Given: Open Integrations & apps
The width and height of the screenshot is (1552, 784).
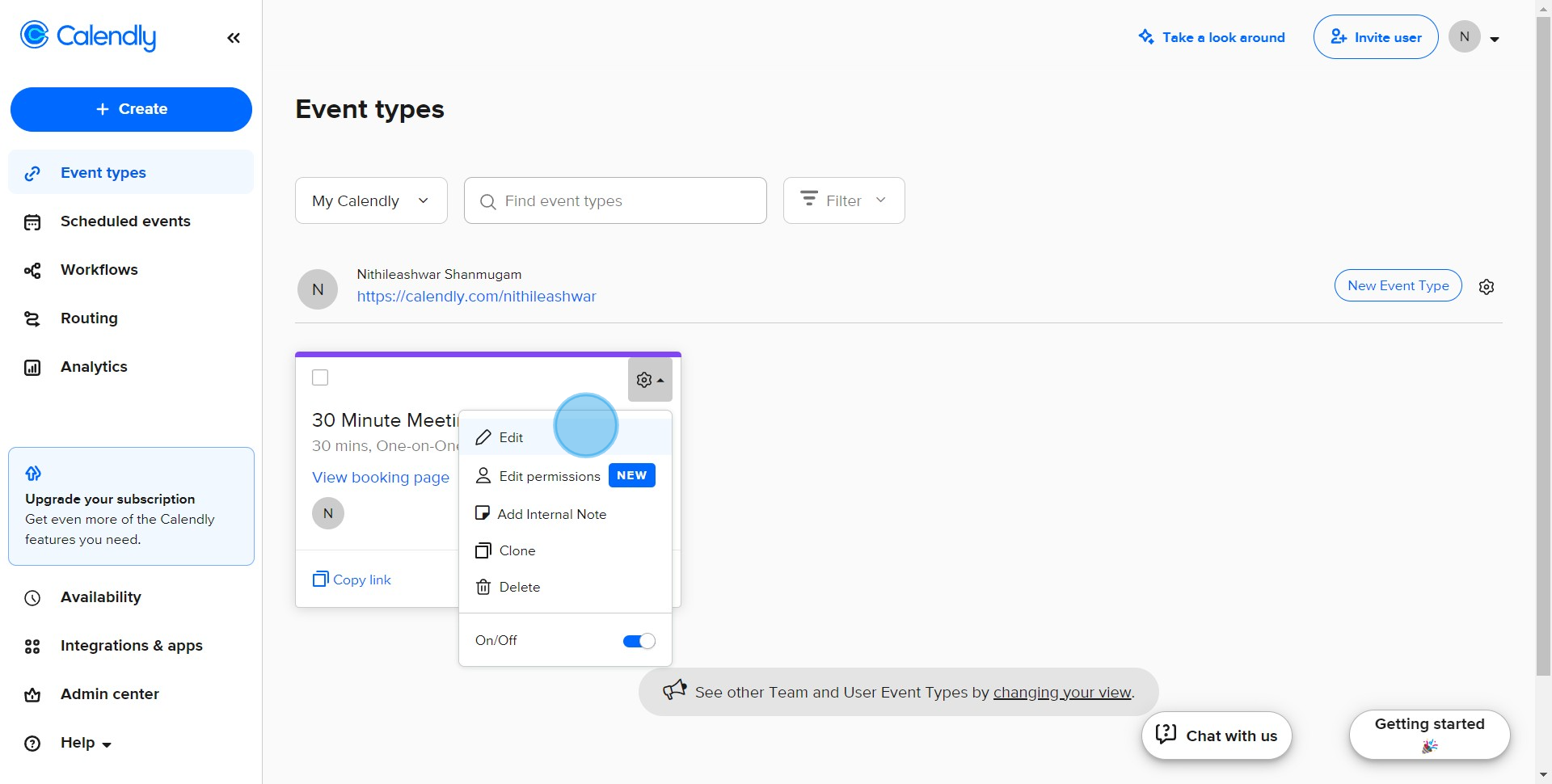Looking at the screenshot, I should [x=131, y=646].
